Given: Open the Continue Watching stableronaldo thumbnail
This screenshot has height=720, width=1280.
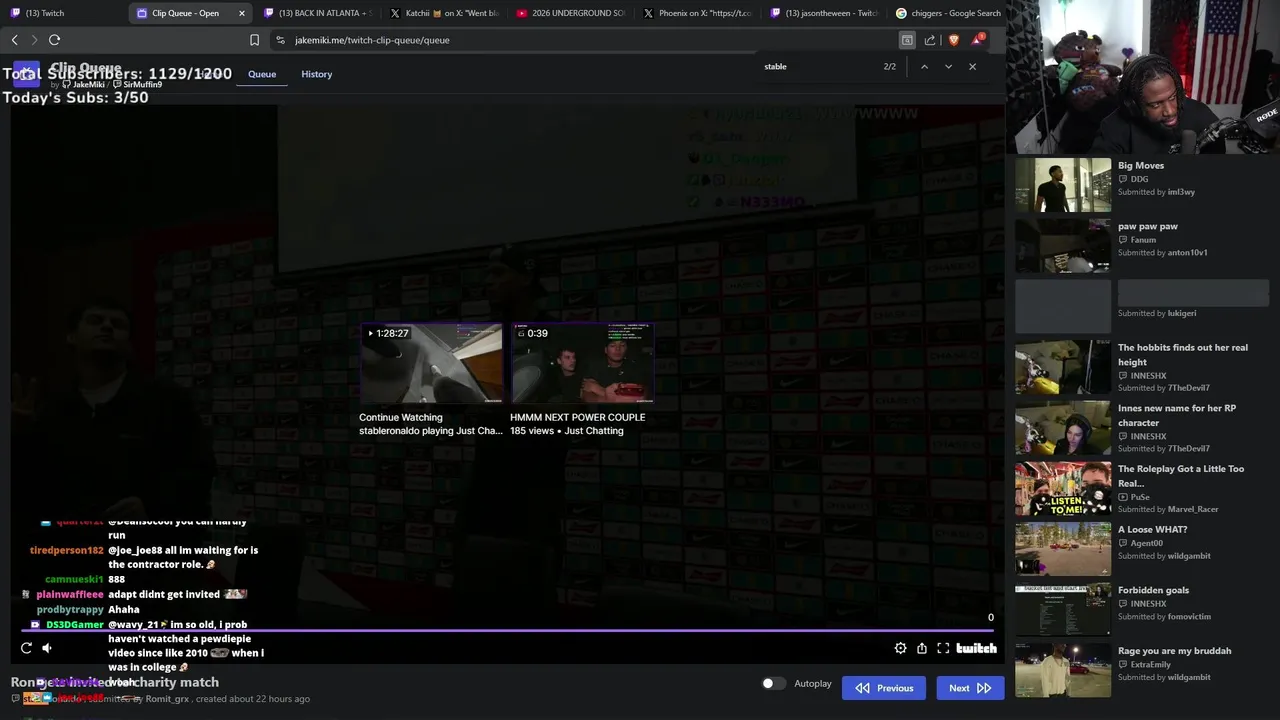Looking at the screenshot, I should (431, 363).
